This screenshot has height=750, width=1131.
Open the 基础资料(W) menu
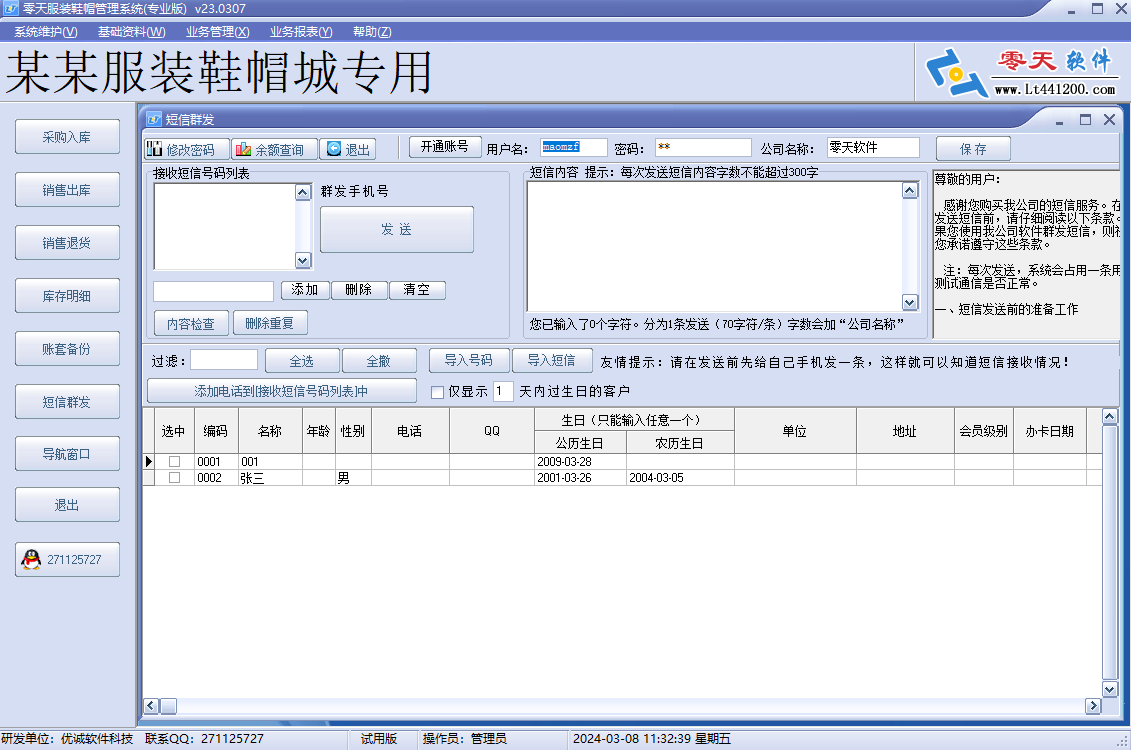131,32
